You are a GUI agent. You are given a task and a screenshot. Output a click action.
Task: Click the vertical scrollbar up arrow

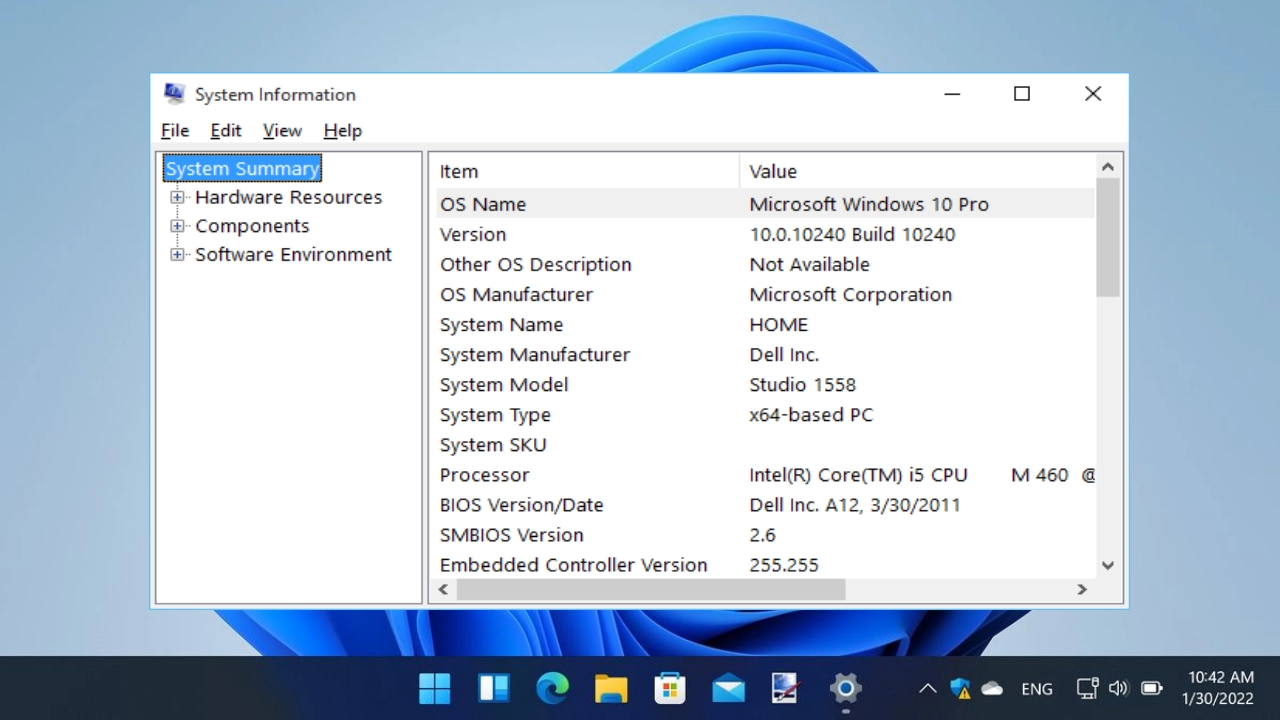click(x=1108, y=167)
